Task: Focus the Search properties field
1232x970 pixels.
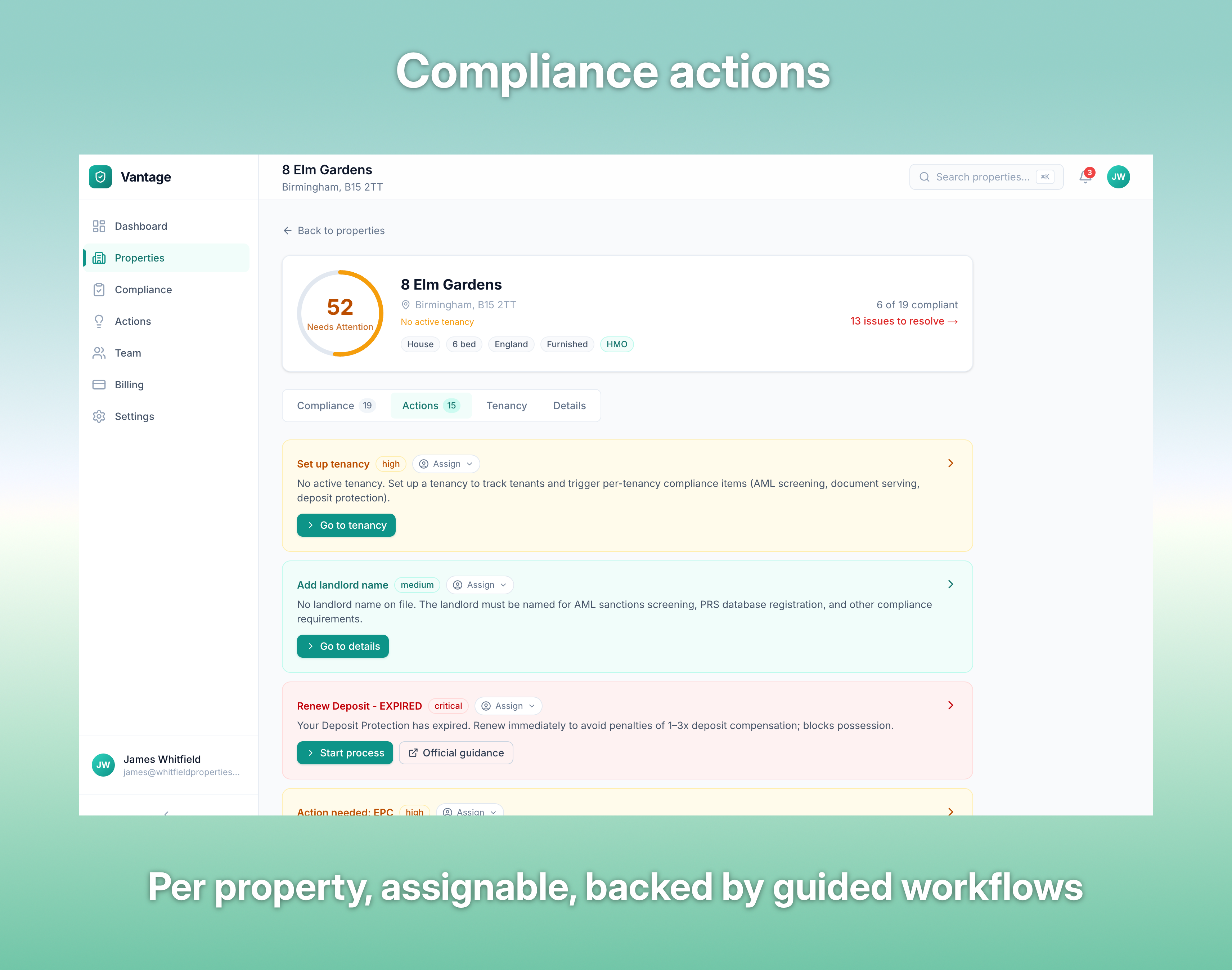Action: 986,176
